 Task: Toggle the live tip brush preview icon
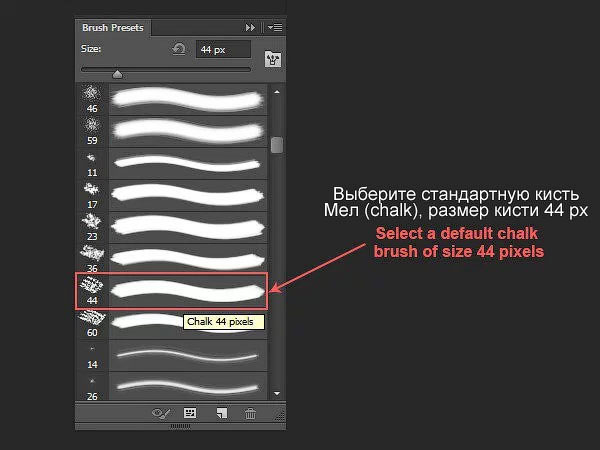pos(161,413)
